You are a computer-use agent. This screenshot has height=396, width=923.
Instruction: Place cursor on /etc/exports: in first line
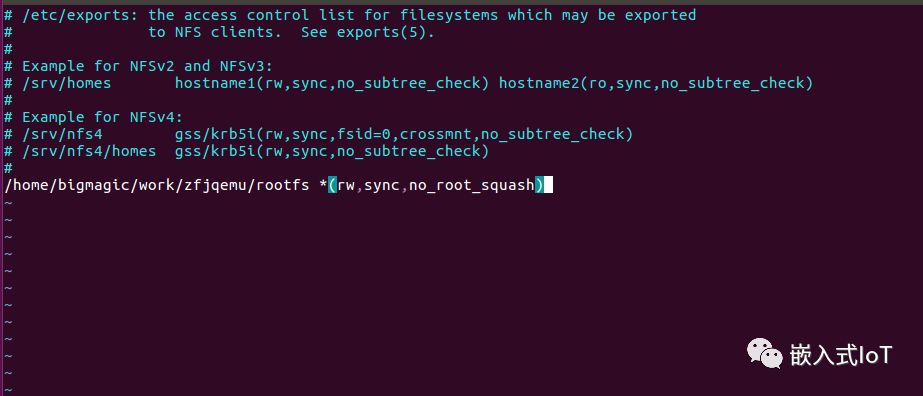81,15
